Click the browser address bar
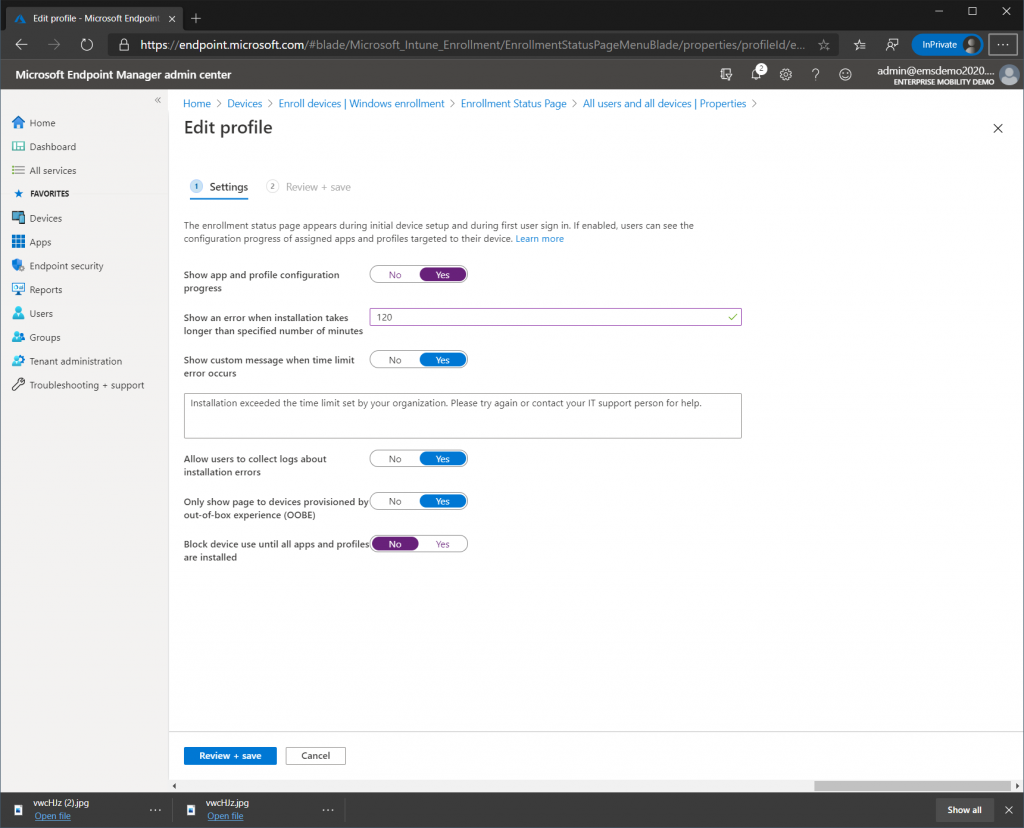The width and height of the screenshot is (1024, 828). pyautogui.click(x=472, y=44)
